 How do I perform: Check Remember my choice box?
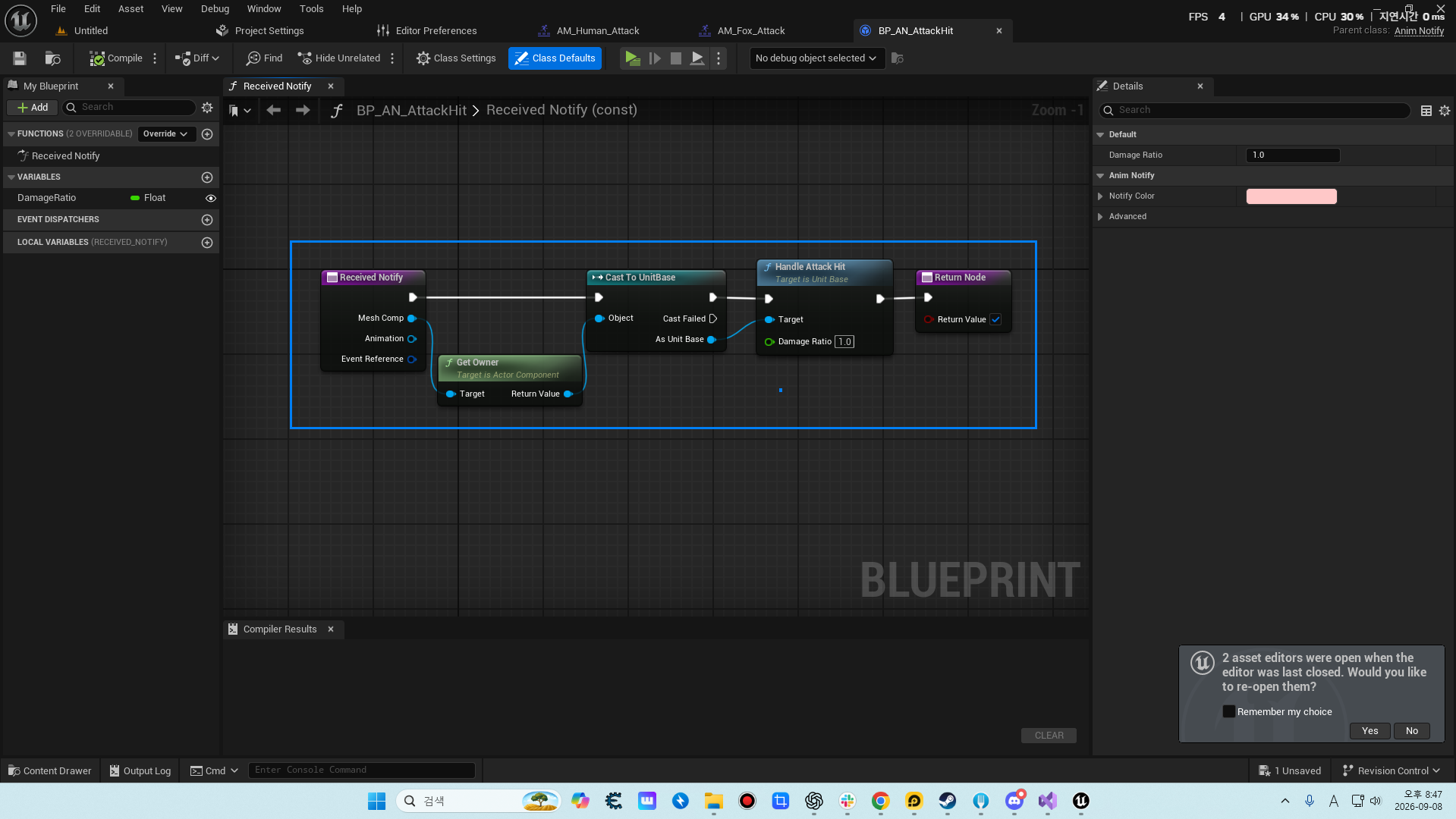(x=1228, y=711)
